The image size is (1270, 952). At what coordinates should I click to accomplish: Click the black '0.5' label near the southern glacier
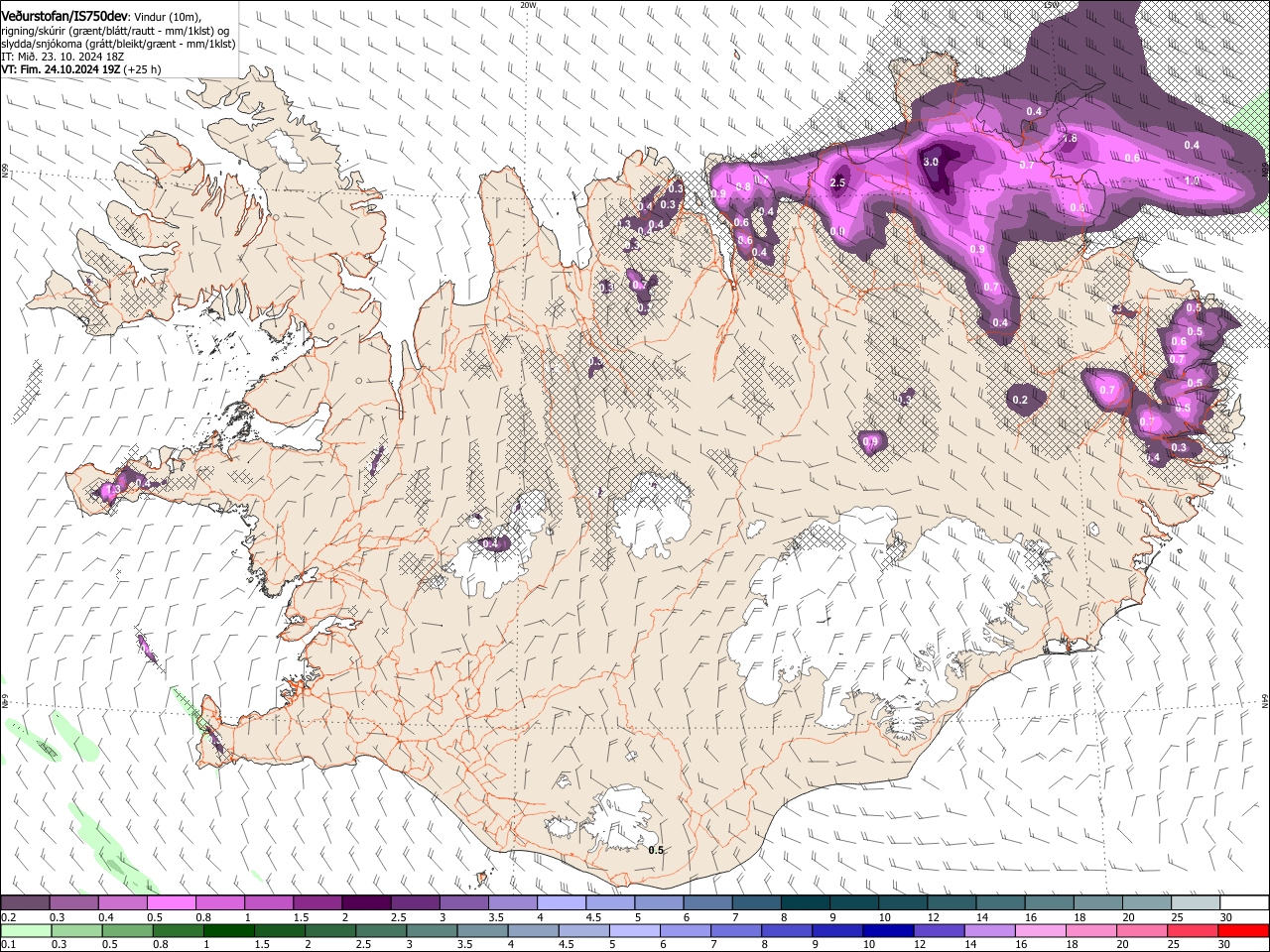coord(656,850)
